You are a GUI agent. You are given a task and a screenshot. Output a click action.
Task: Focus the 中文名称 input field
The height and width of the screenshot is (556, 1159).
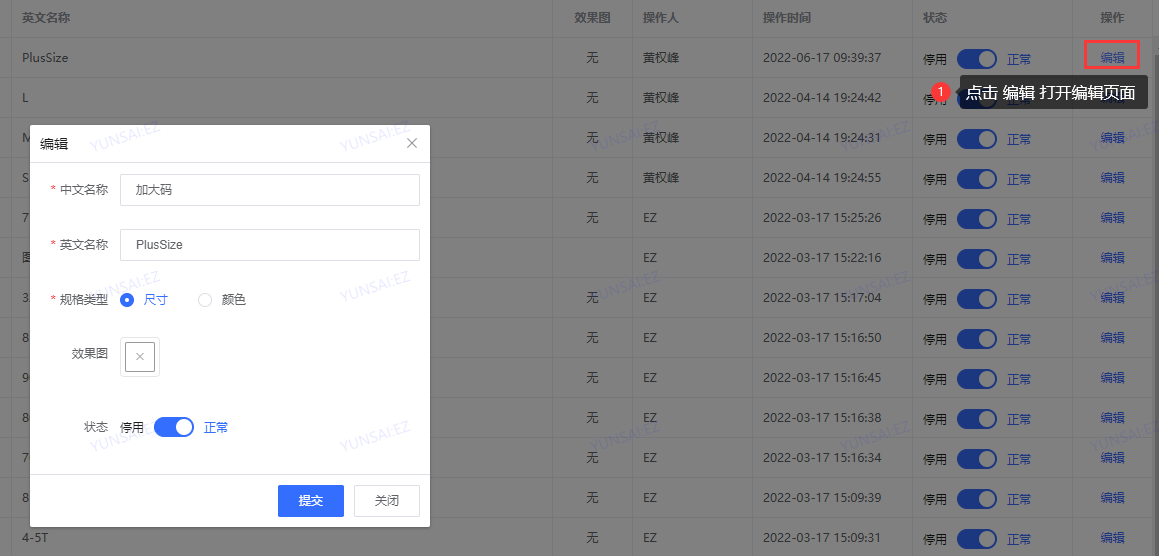coord(269,190)
